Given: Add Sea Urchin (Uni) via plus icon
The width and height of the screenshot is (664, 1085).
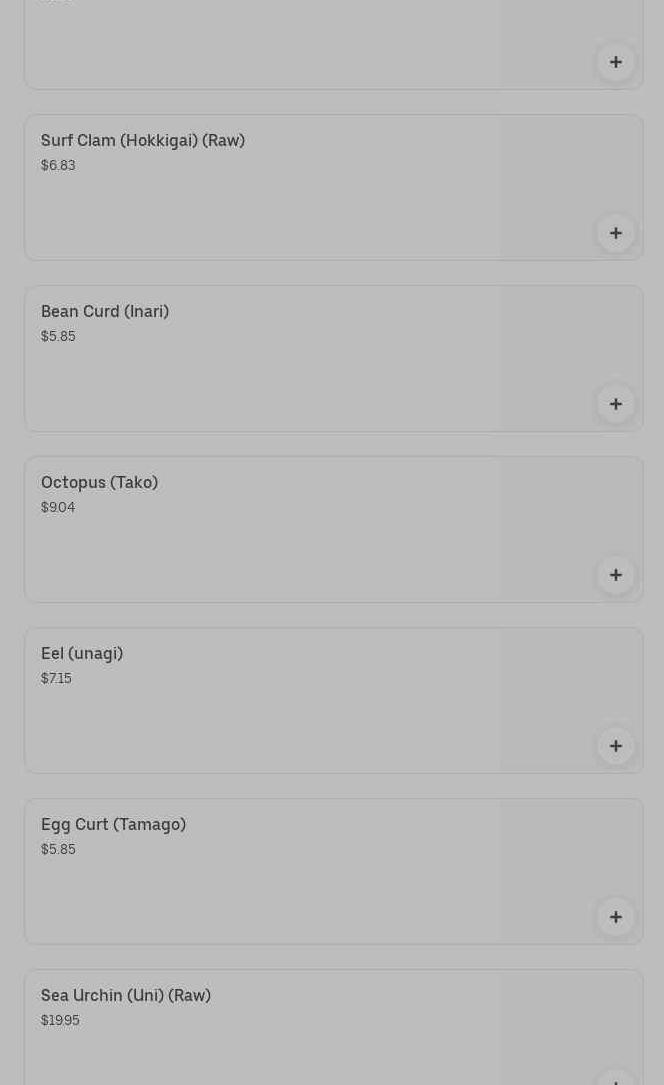Looking at the screenshot, I should click(x=616, y=1078).
